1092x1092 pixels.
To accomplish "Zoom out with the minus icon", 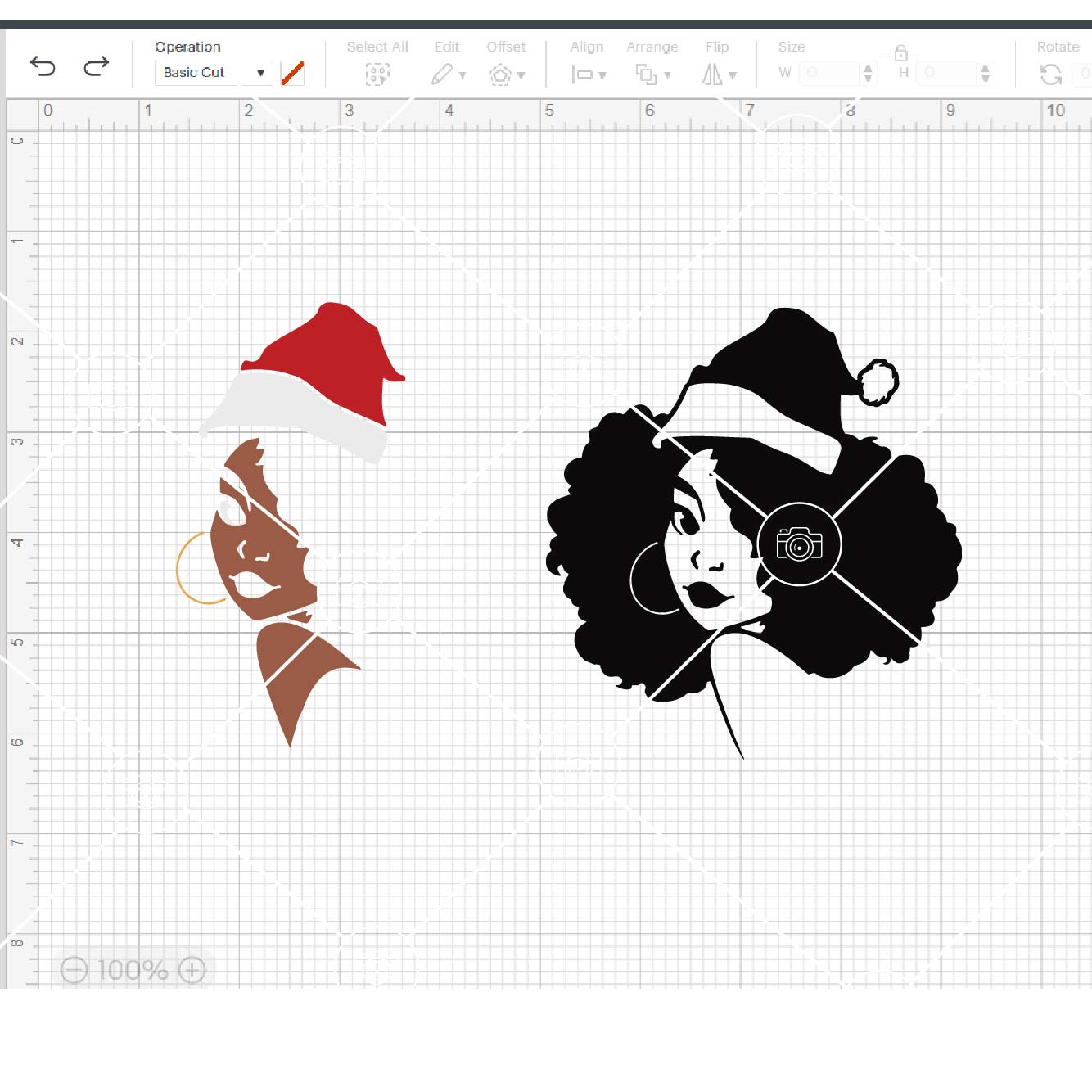I will [x=74, y=970].
